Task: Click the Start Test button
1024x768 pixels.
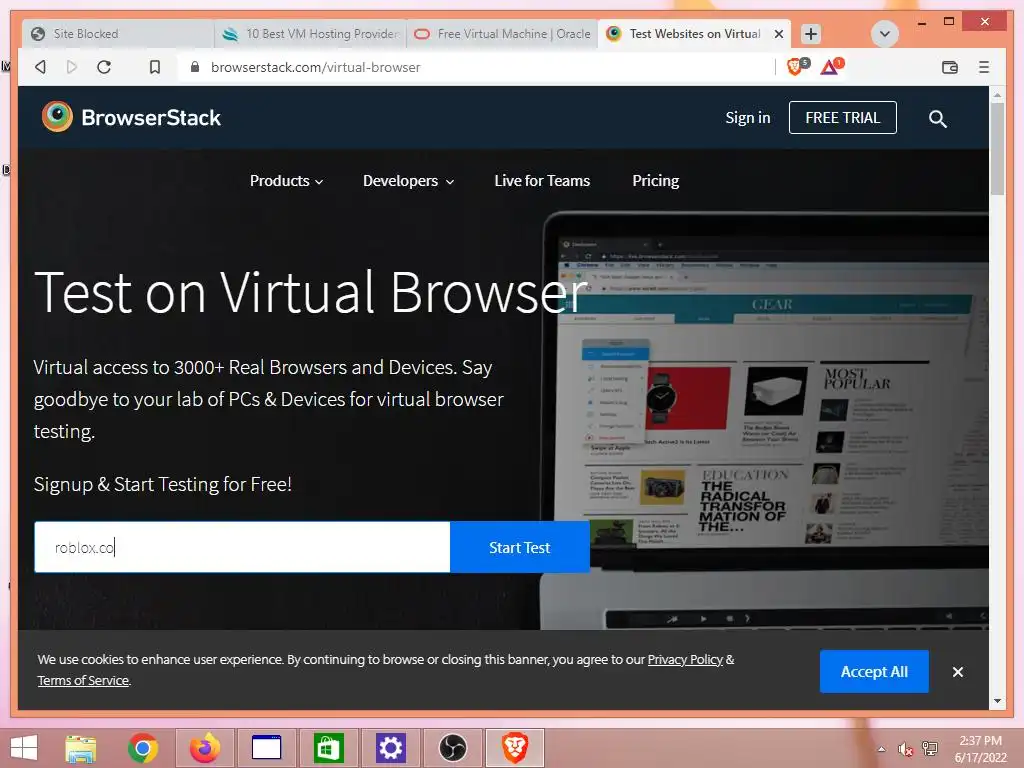Action: [x=520, y=547]
